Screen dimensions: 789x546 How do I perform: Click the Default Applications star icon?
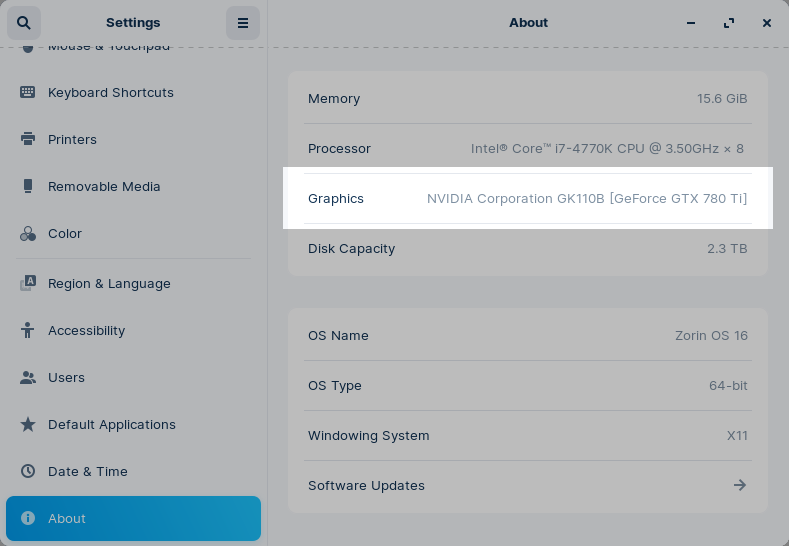coord(28,424)
